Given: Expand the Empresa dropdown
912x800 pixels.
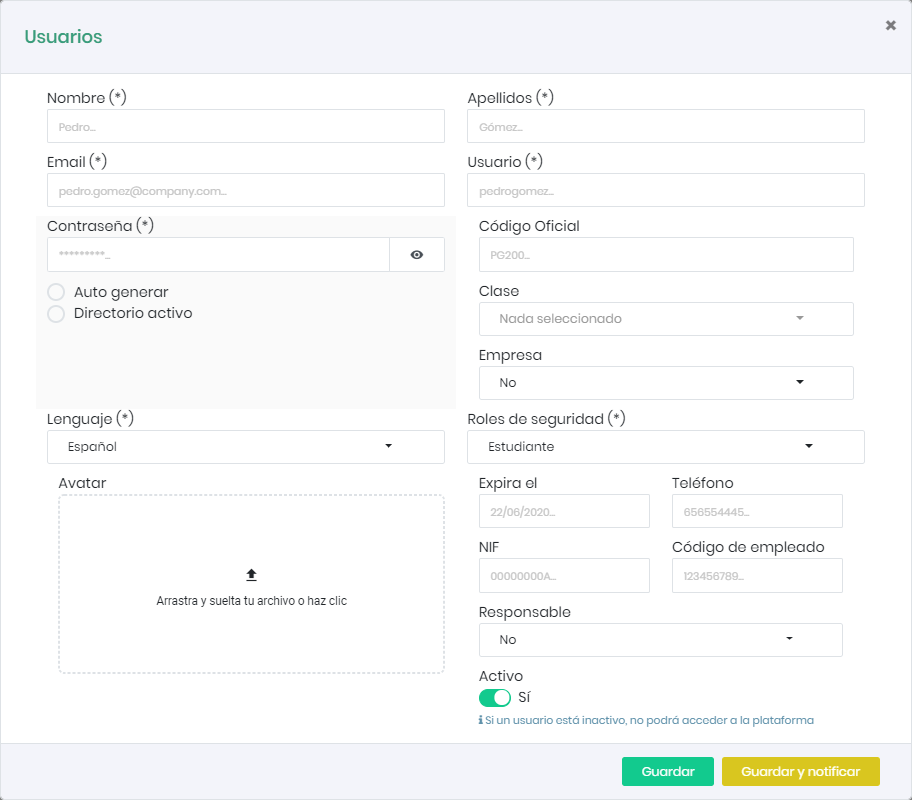Looking at the screenshot, I should click(x=665, y=383).
